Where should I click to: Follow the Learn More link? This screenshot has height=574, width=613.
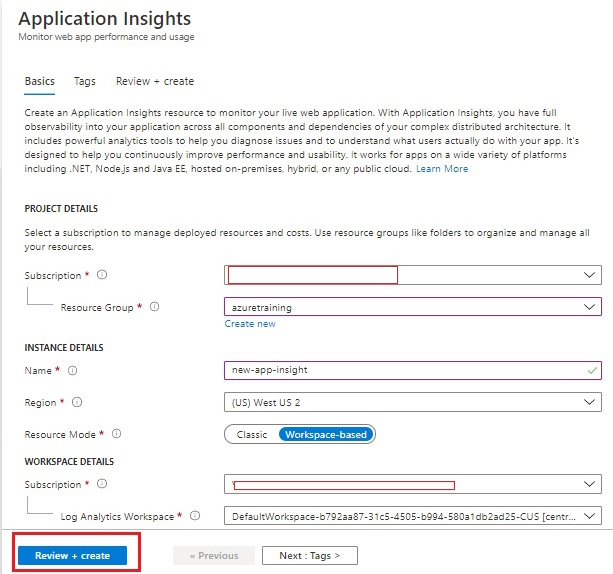(x=442, y=169)
